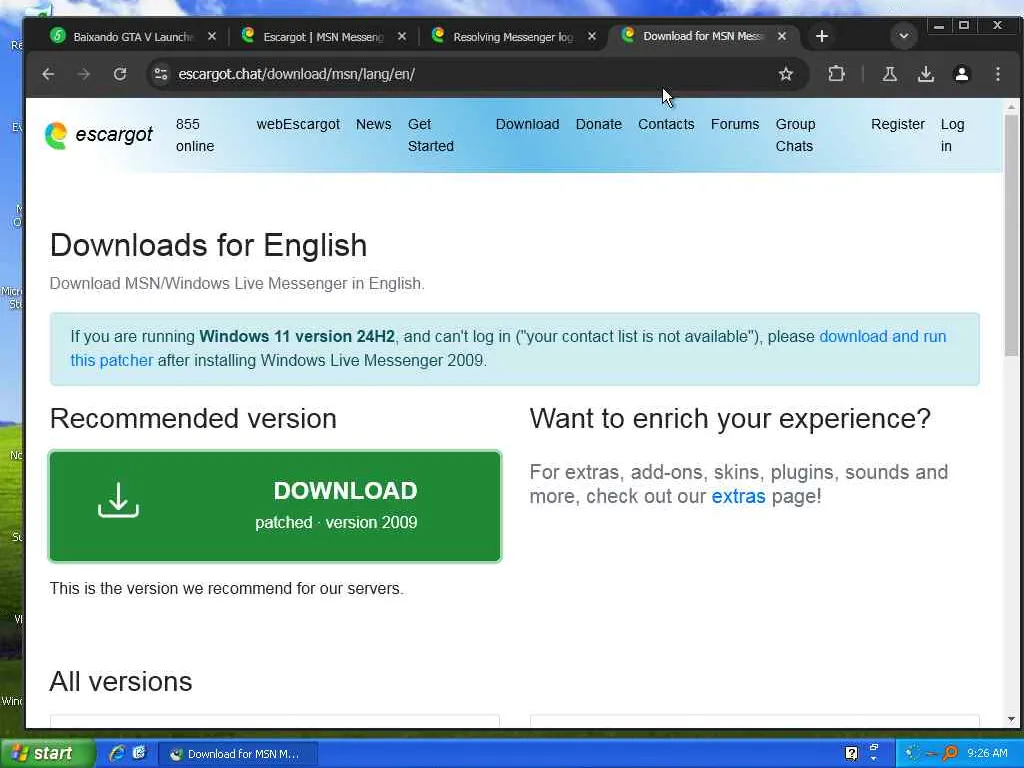Click second quick launch icon in taskbar

[139, 753]
